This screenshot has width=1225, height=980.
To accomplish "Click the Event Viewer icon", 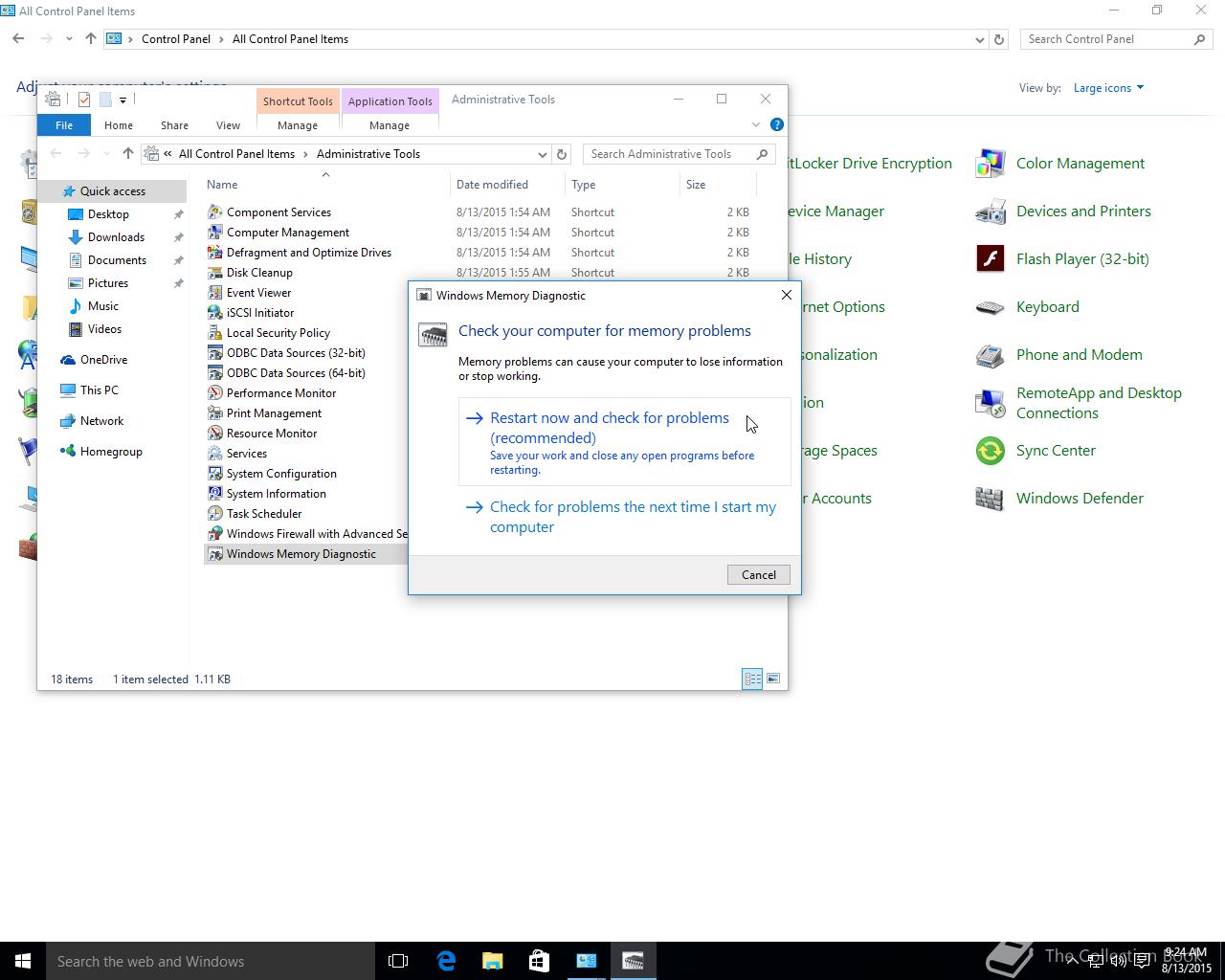I will [x=215, y=293].
